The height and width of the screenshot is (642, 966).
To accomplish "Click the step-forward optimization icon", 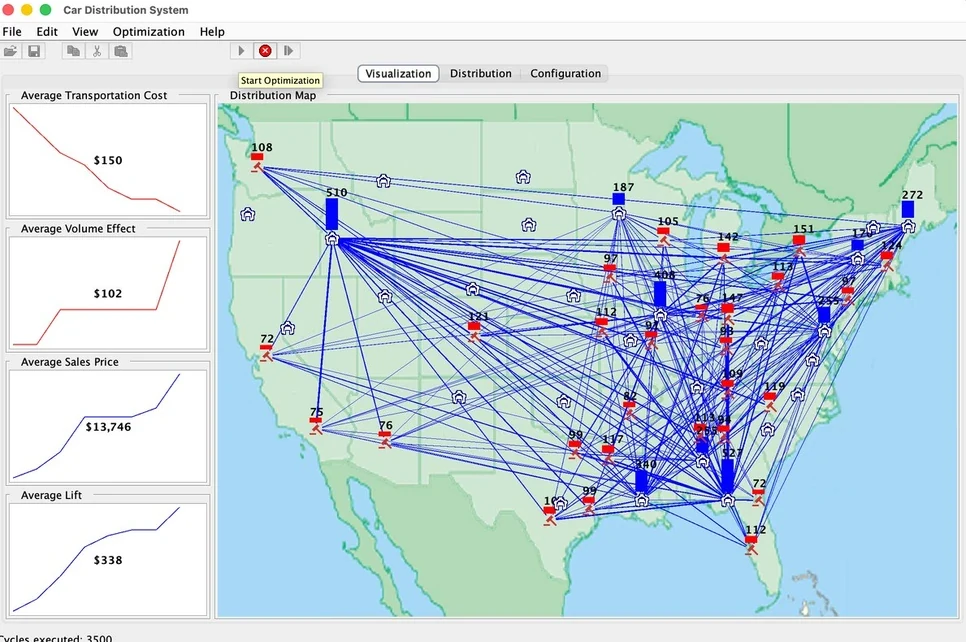I will [288, 51].
